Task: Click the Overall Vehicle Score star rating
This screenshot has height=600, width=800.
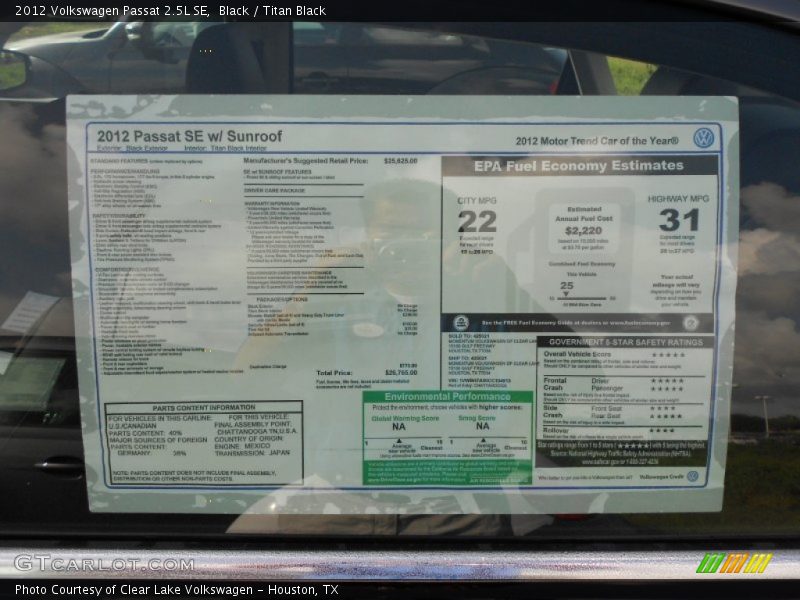Action: click(x=667, y=354)
